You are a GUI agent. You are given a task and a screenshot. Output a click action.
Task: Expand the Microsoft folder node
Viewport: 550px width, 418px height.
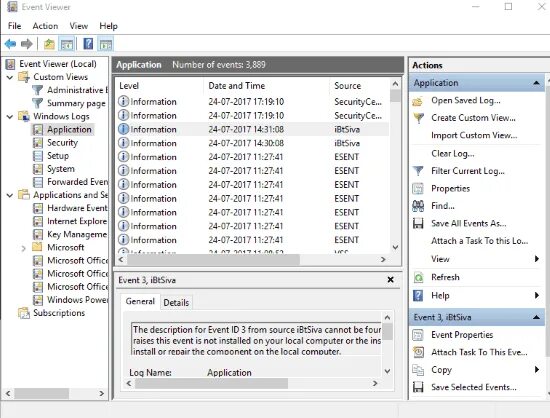[24, 248]
